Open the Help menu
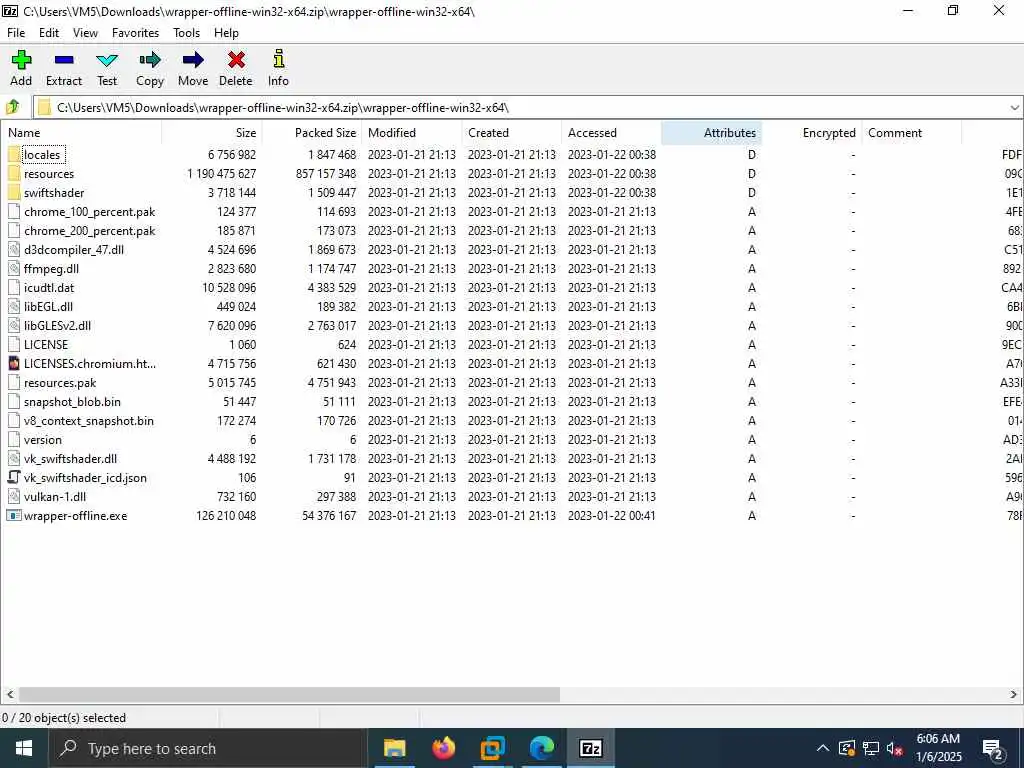Viewport: 1024px width, 768px height. pos(226,33)
